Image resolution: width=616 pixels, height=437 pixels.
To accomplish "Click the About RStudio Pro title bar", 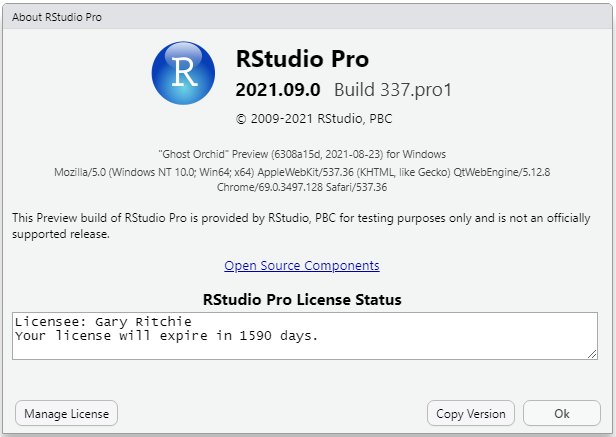I will click(x=307, y=17).
